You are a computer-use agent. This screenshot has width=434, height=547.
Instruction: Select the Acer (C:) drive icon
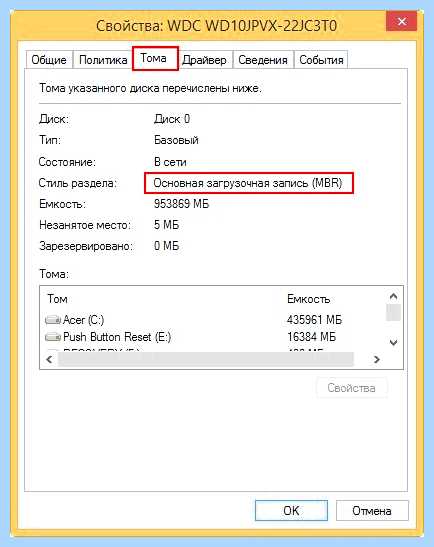coord(53,320)
